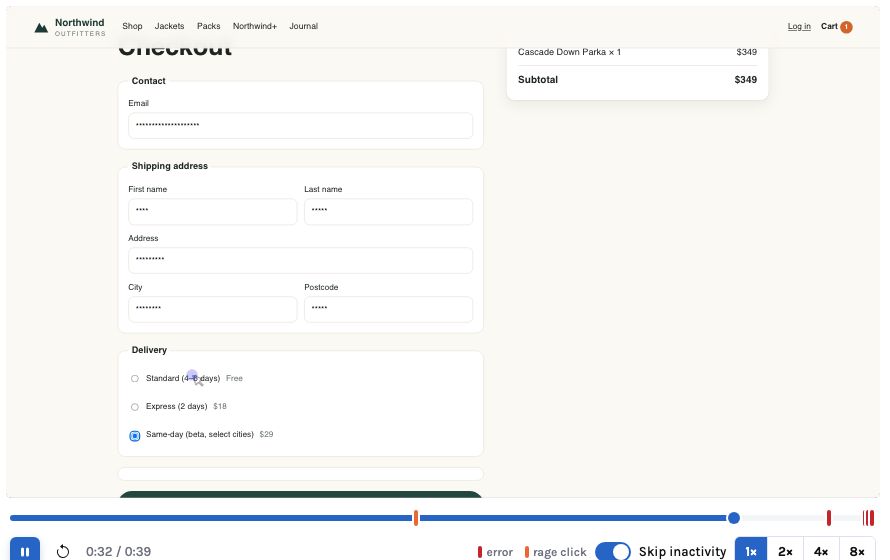The width and height of the screenshot is (890, 560).
Task: Set playback speed to 4x
Action: pyautogui.click(x=821, y=551)
